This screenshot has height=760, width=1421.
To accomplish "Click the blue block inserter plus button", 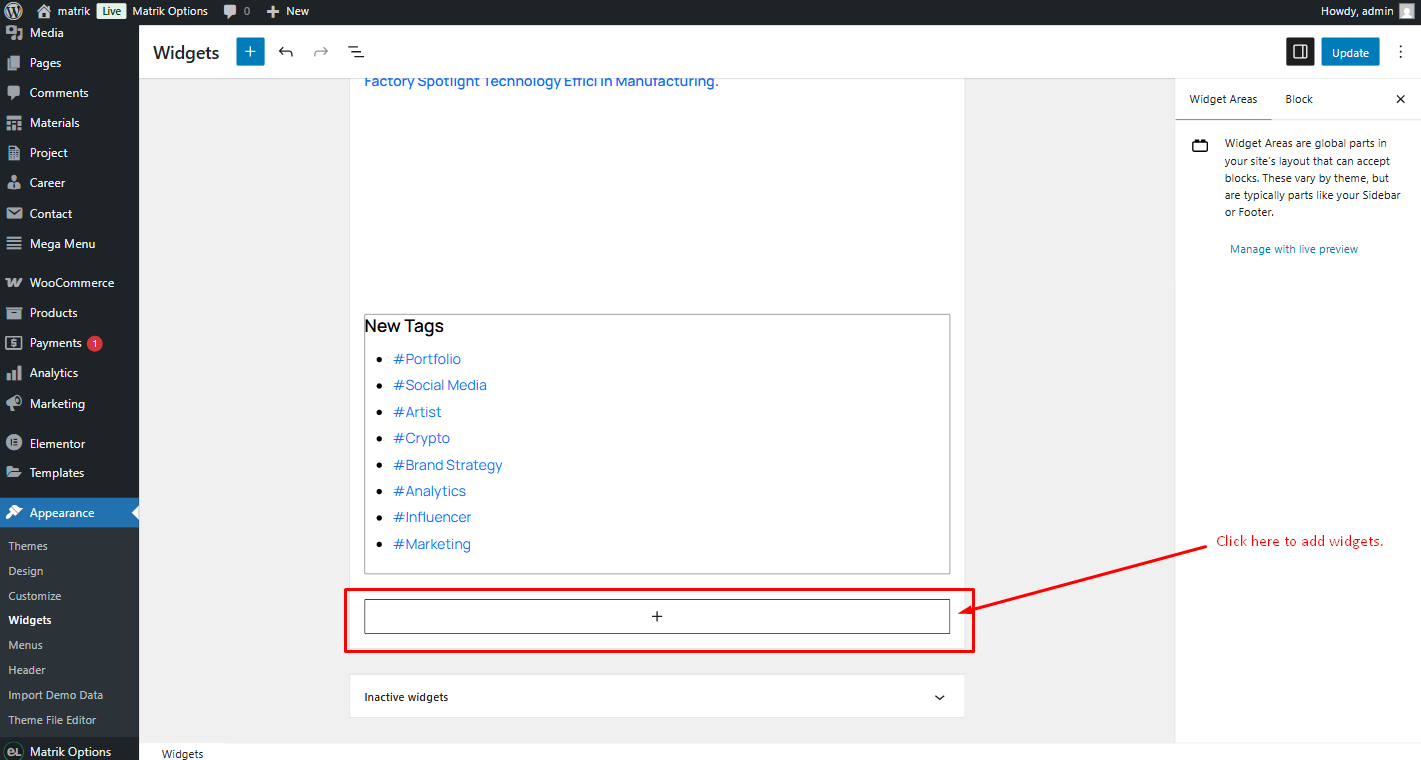I will (250, 52).
